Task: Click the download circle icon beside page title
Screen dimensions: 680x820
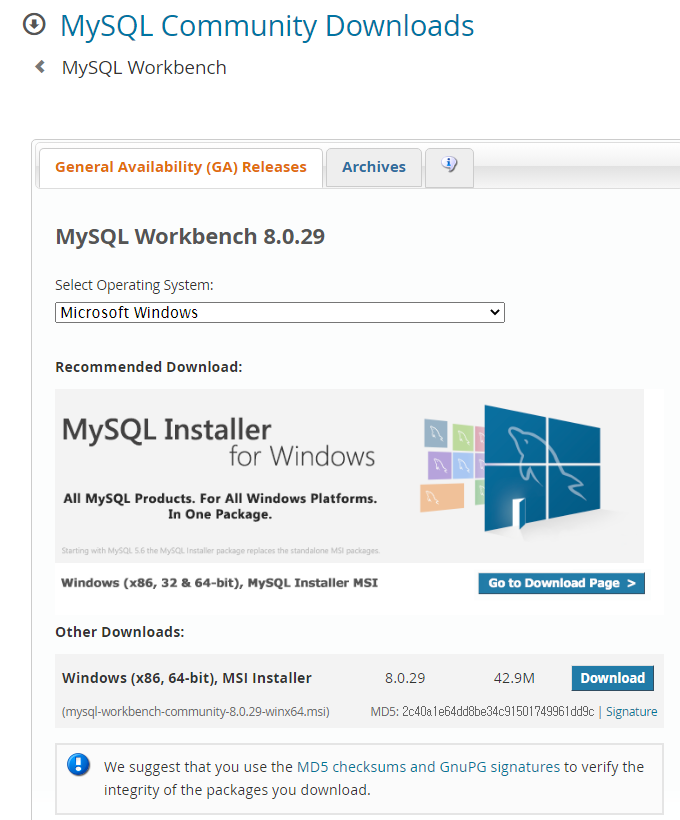Action: [x=34, y=25]
